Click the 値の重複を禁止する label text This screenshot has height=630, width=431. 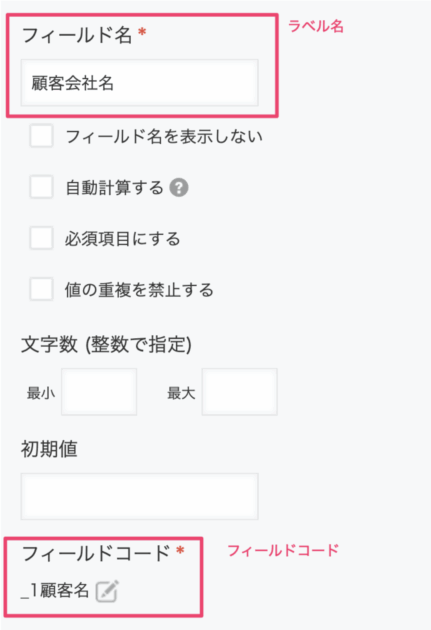(139, 290)
